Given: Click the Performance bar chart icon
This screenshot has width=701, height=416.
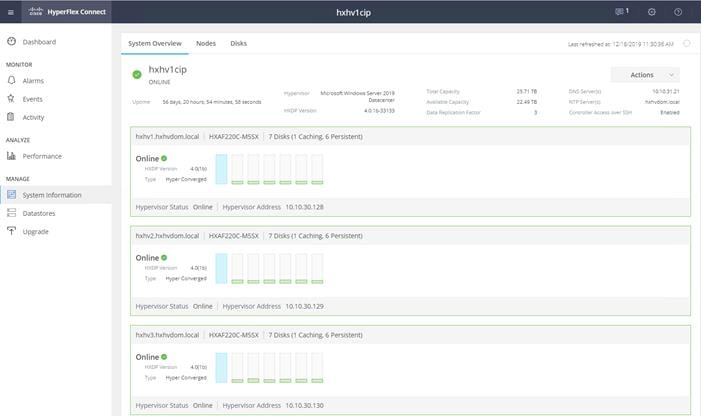Looking at the screenshot, I should 11,156.
